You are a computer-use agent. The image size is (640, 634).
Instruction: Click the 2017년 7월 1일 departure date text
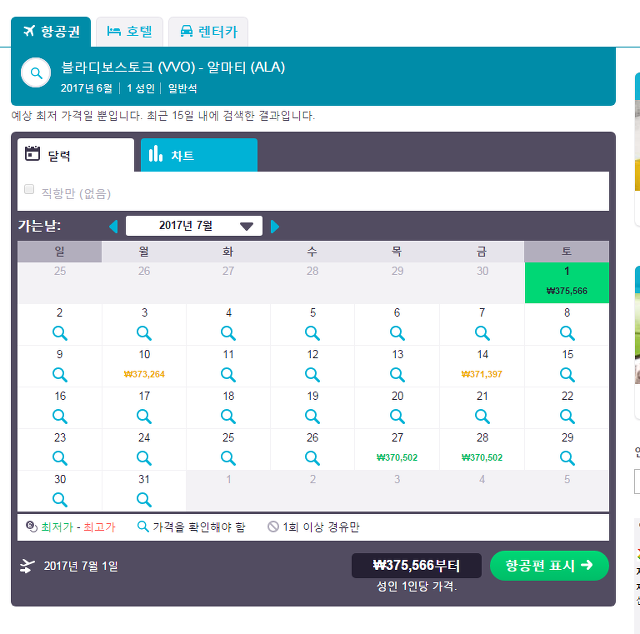point(81,566)
